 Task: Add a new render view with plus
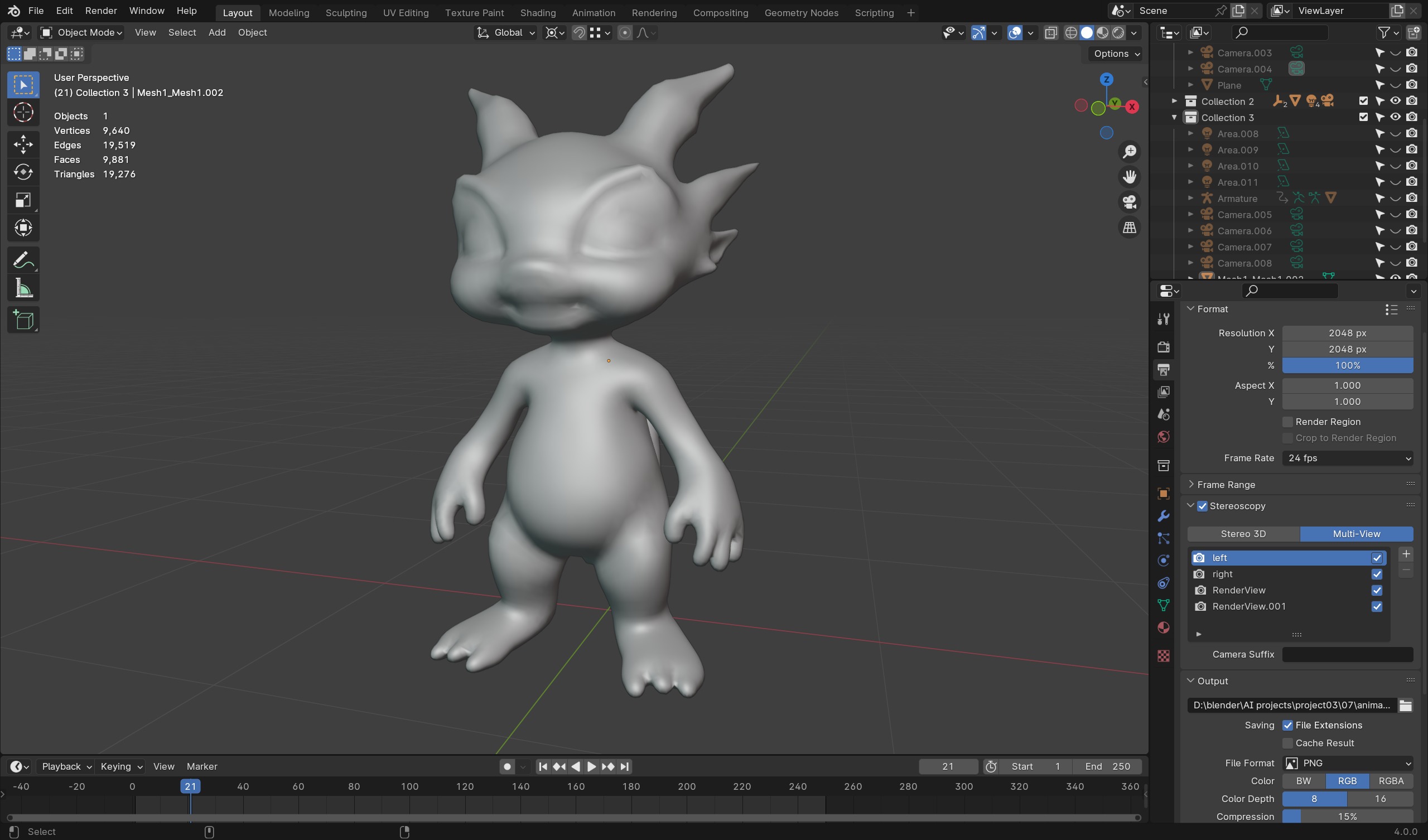1405,554
